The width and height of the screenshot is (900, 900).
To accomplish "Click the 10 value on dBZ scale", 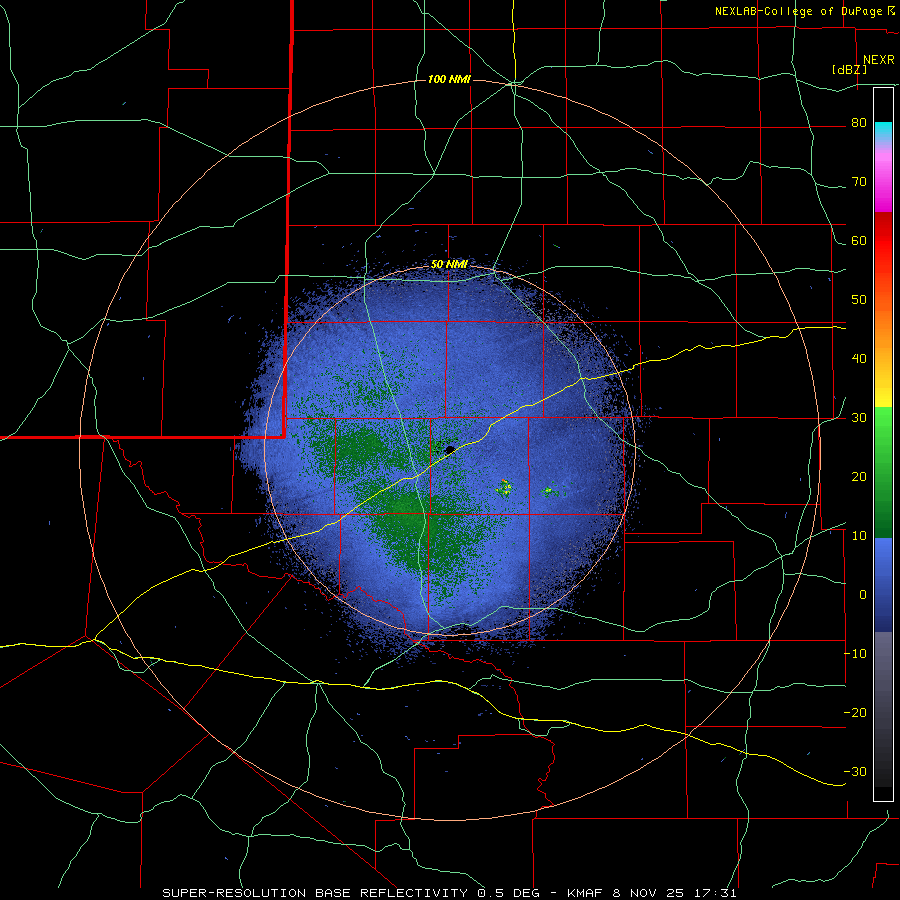I will [859, 536].
